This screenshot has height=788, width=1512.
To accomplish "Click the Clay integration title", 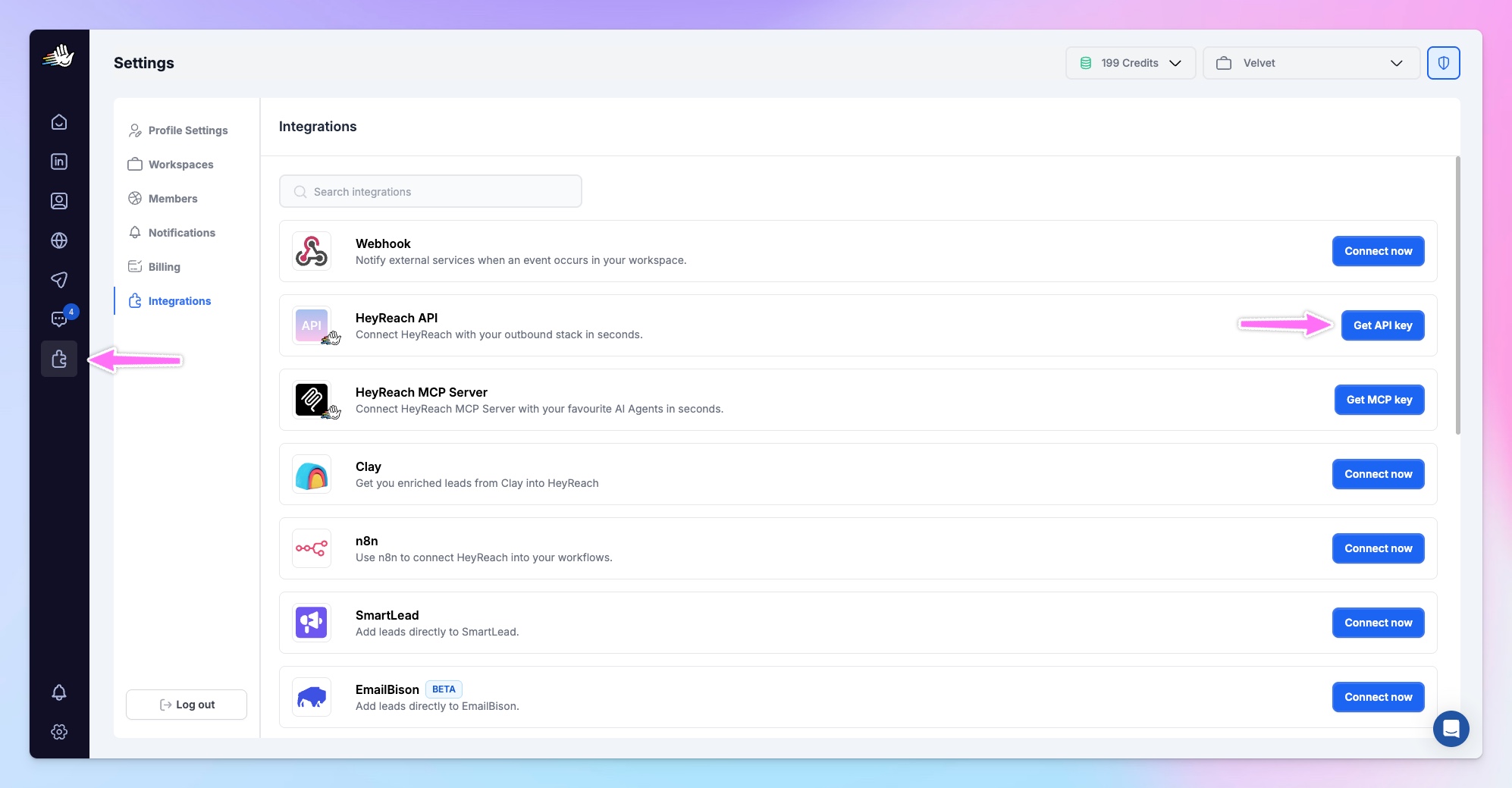I will (x=369, y=466).
